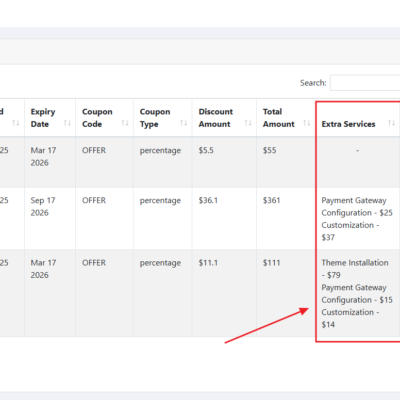Image resolution: width=400 pixels, height=400 pixels.
Task: Select the Sep 17 2026 expiry date
Action: click(43, 206)
